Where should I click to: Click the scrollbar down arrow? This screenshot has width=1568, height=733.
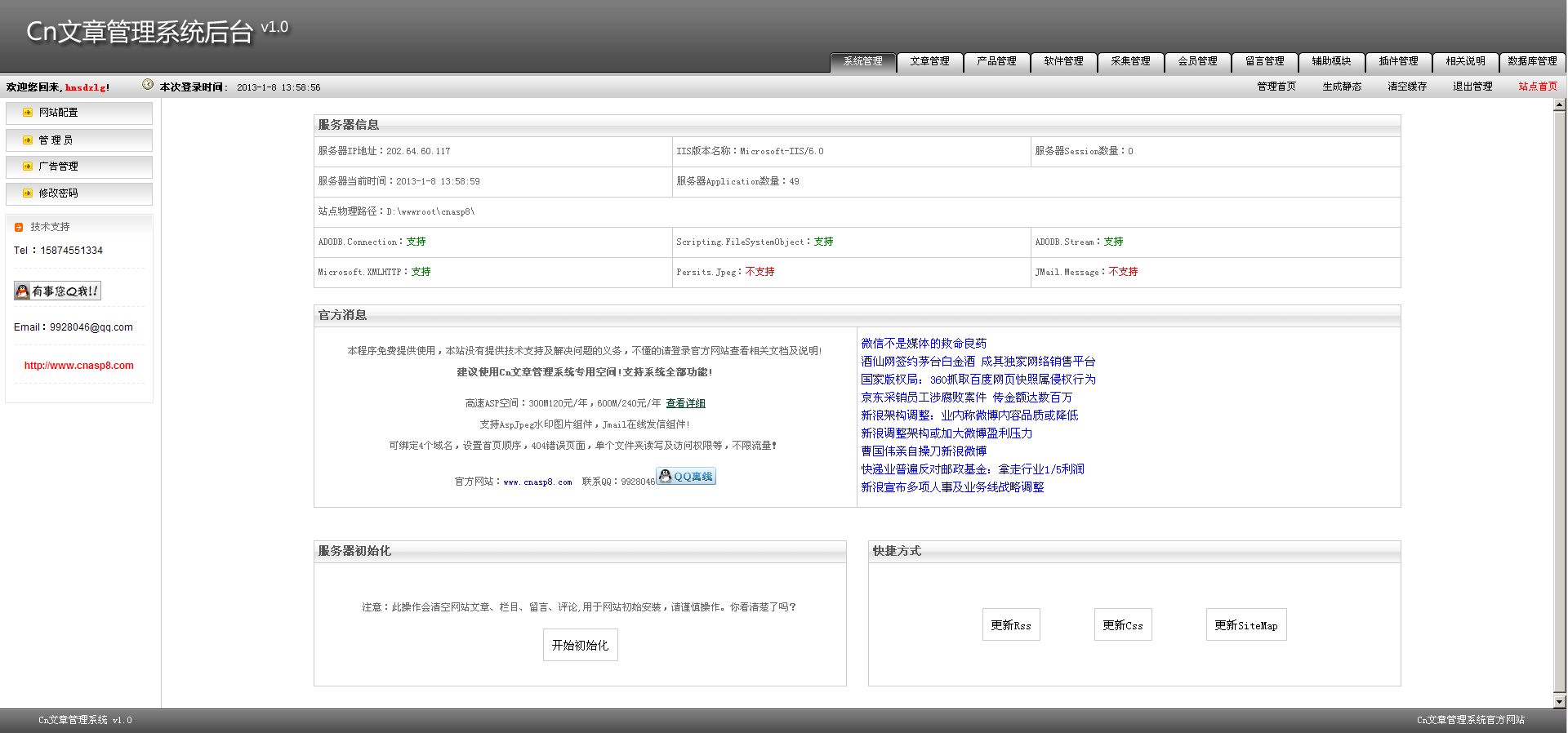pos(1559,701)
